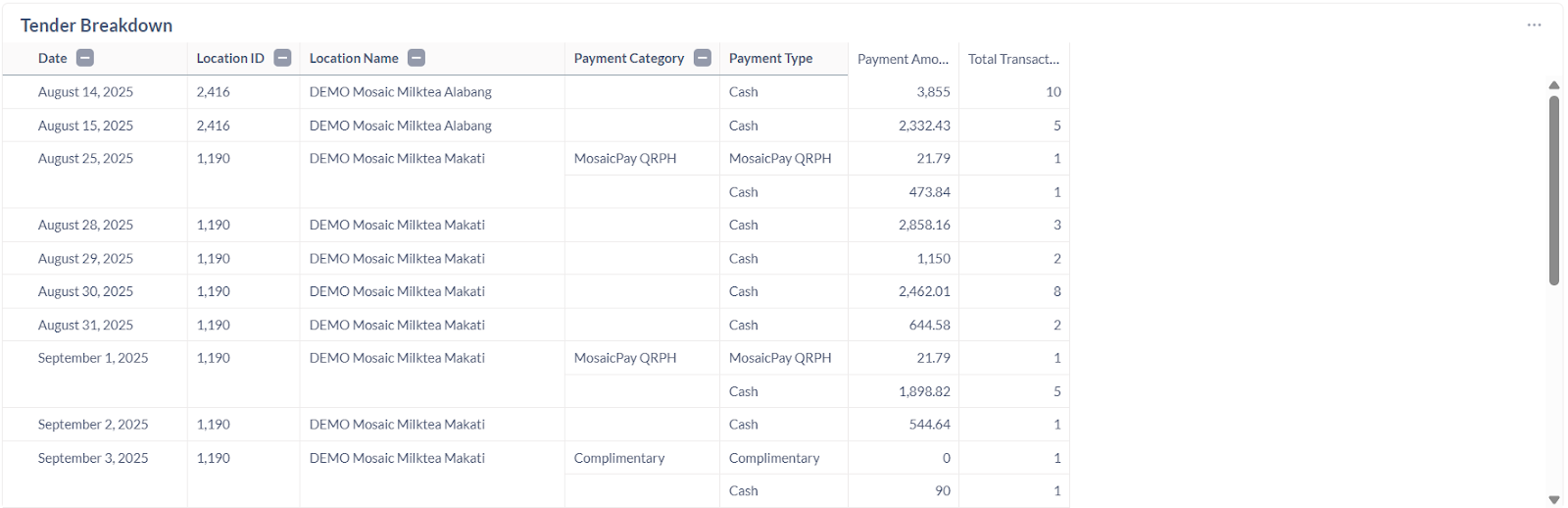Collapse the Location ID column group
Viewport: 1568px width, 508px height.
tap(282, 58)
